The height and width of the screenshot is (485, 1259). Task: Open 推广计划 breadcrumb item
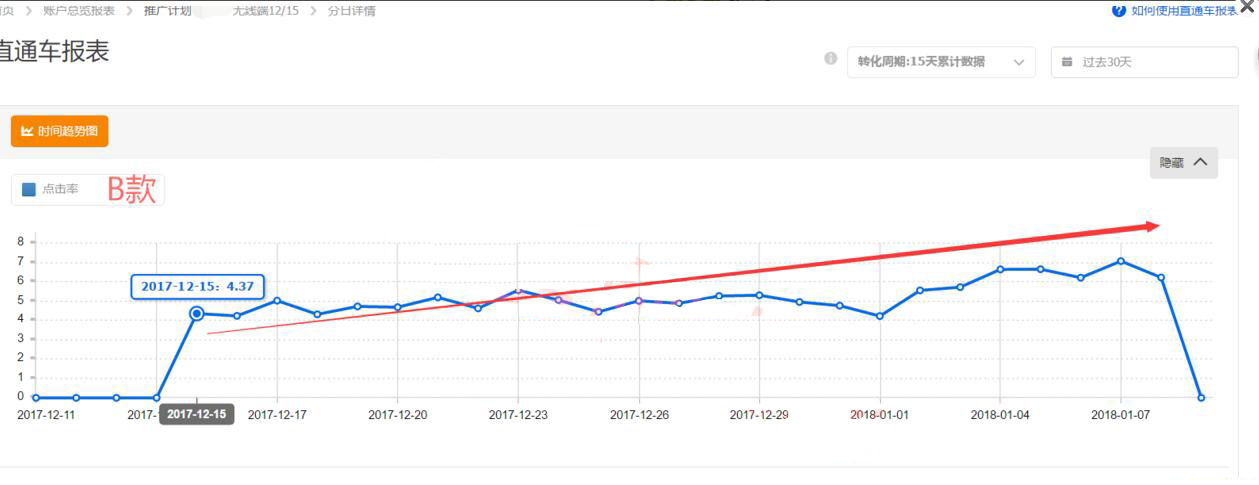tap(167, 11)
